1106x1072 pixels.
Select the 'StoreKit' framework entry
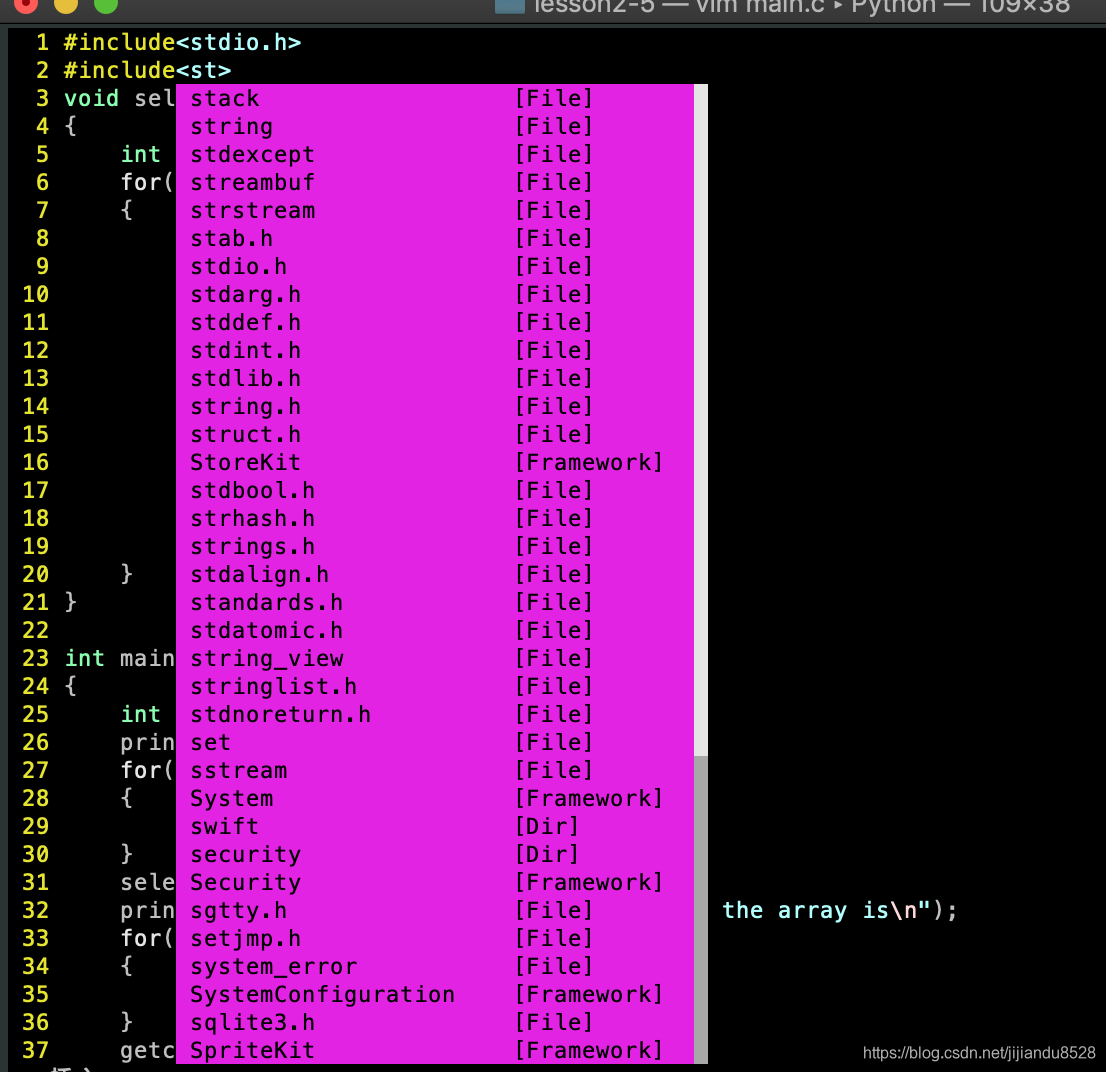[x=434, y=462]
